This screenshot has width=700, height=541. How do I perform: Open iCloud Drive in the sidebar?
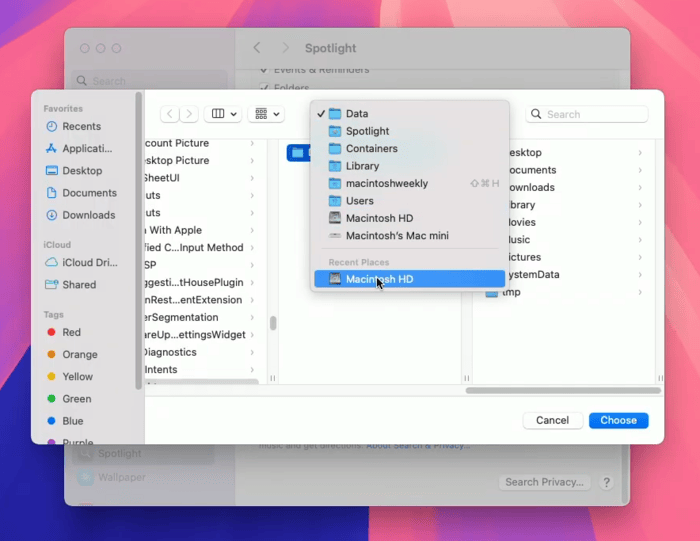(x=81, y=262)
